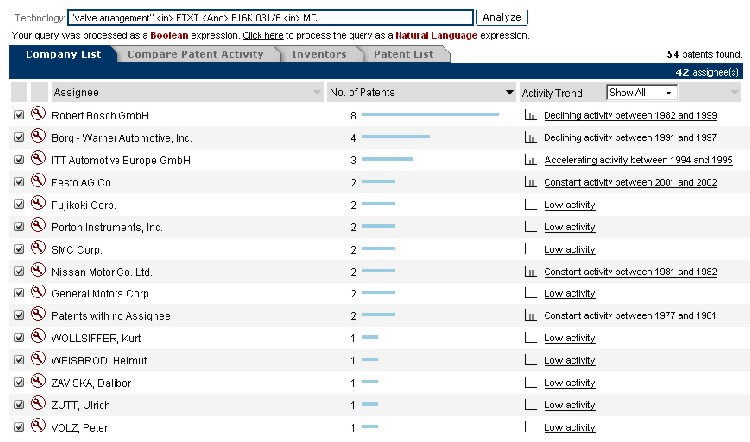Click low-activity chart icon for General Motors Corp
Screen dimensions: 750x442
click(530, 293)
